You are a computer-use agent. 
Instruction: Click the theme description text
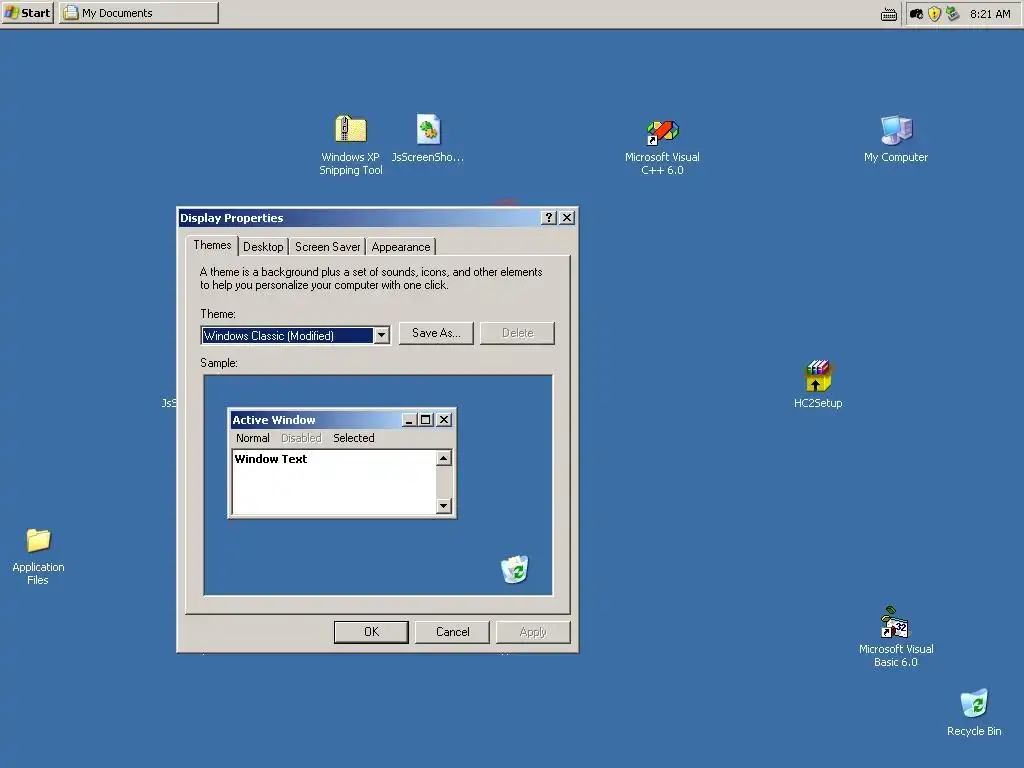coord(371,278)
